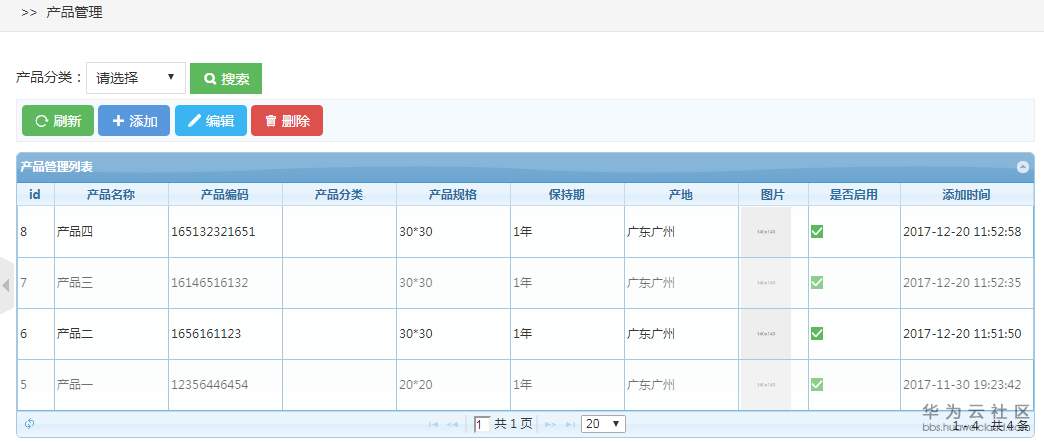1044x442 pixels.
Task: Open the image thumbnail for 产品三
Action: pyautogui.click(x=766, y=283)
